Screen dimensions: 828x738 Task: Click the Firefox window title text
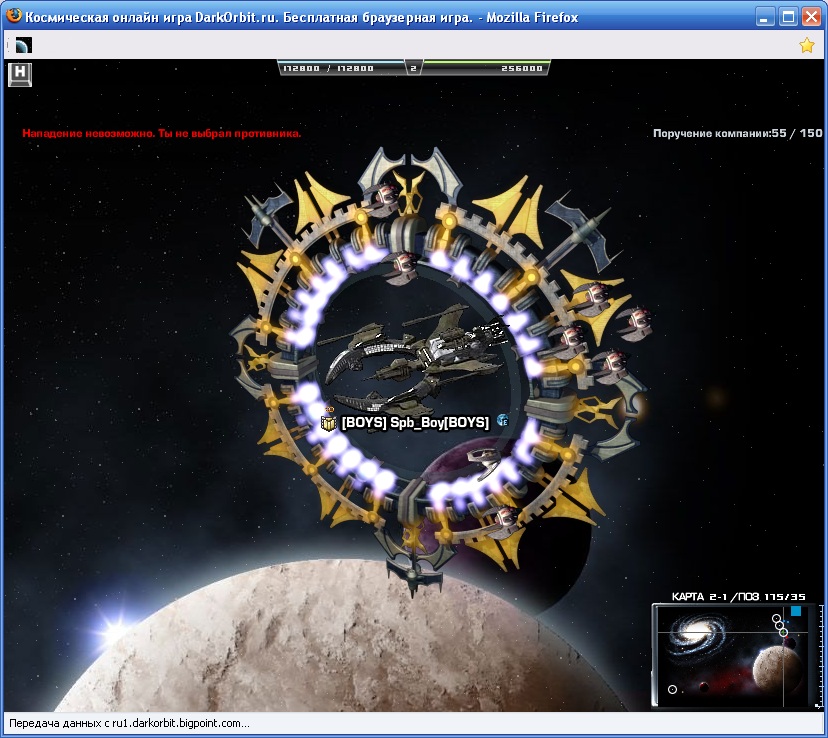tap(302, 17)
